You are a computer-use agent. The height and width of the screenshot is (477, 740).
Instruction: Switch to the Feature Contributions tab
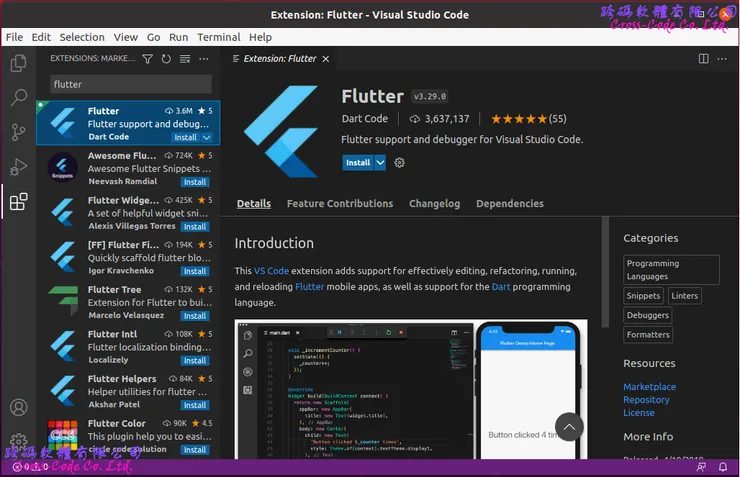click(339, 204)
